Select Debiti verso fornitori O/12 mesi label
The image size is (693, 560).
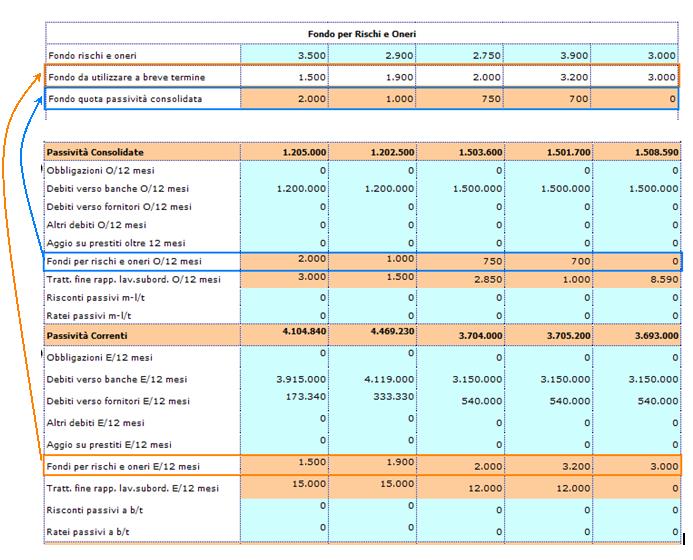point(119,207)
